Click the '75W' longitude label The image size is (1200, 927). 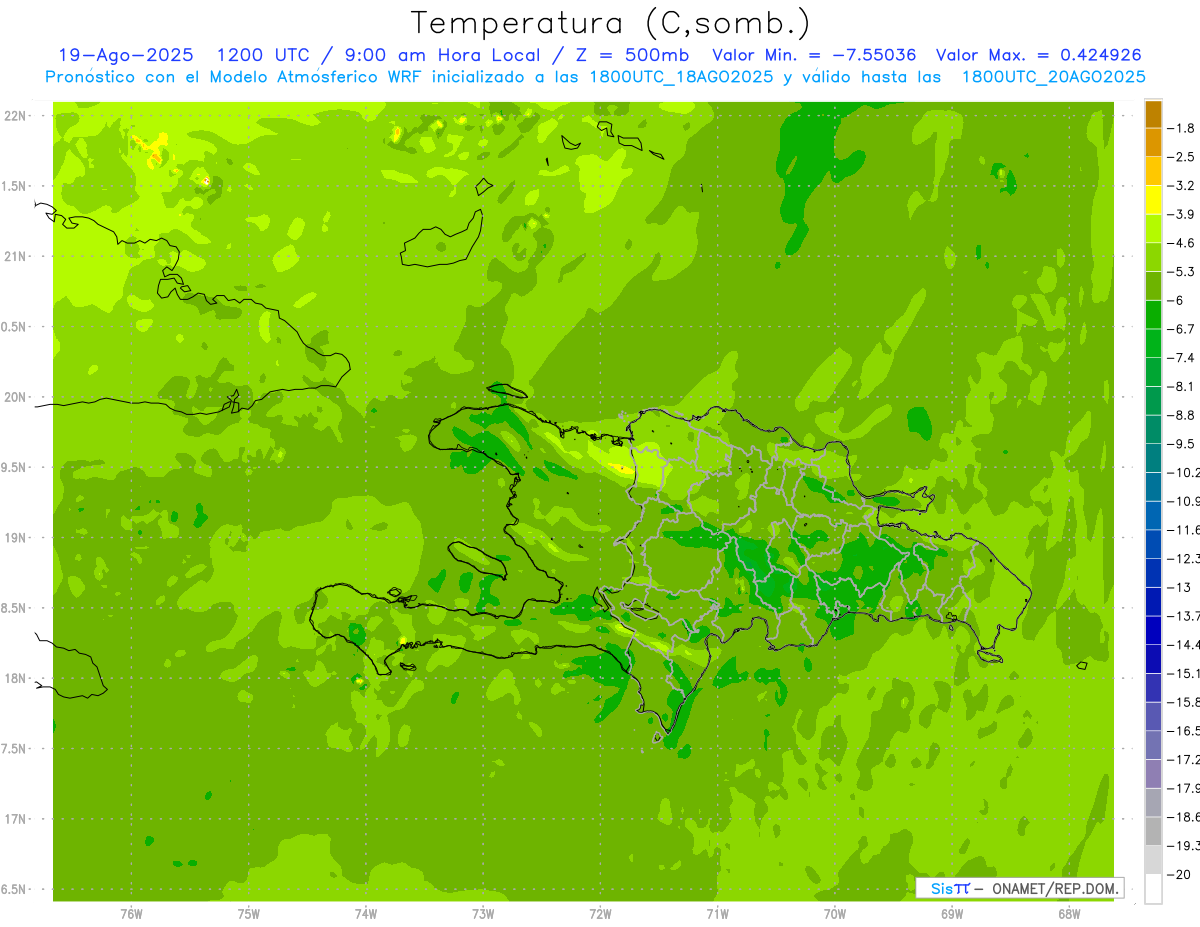[249, 914]
